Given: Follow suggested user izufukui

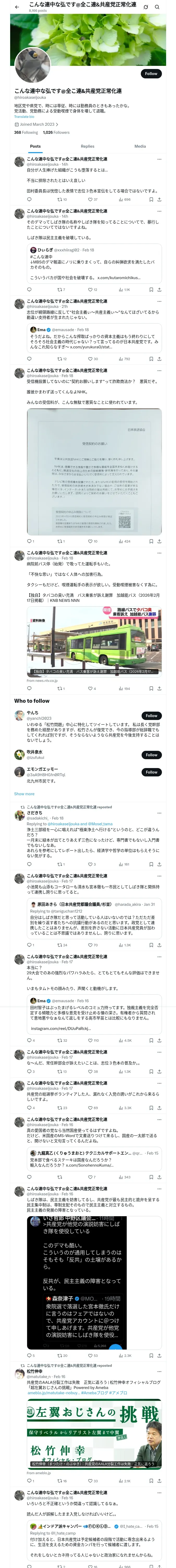Looking at the screenshot, I should (x=151, y=755).
